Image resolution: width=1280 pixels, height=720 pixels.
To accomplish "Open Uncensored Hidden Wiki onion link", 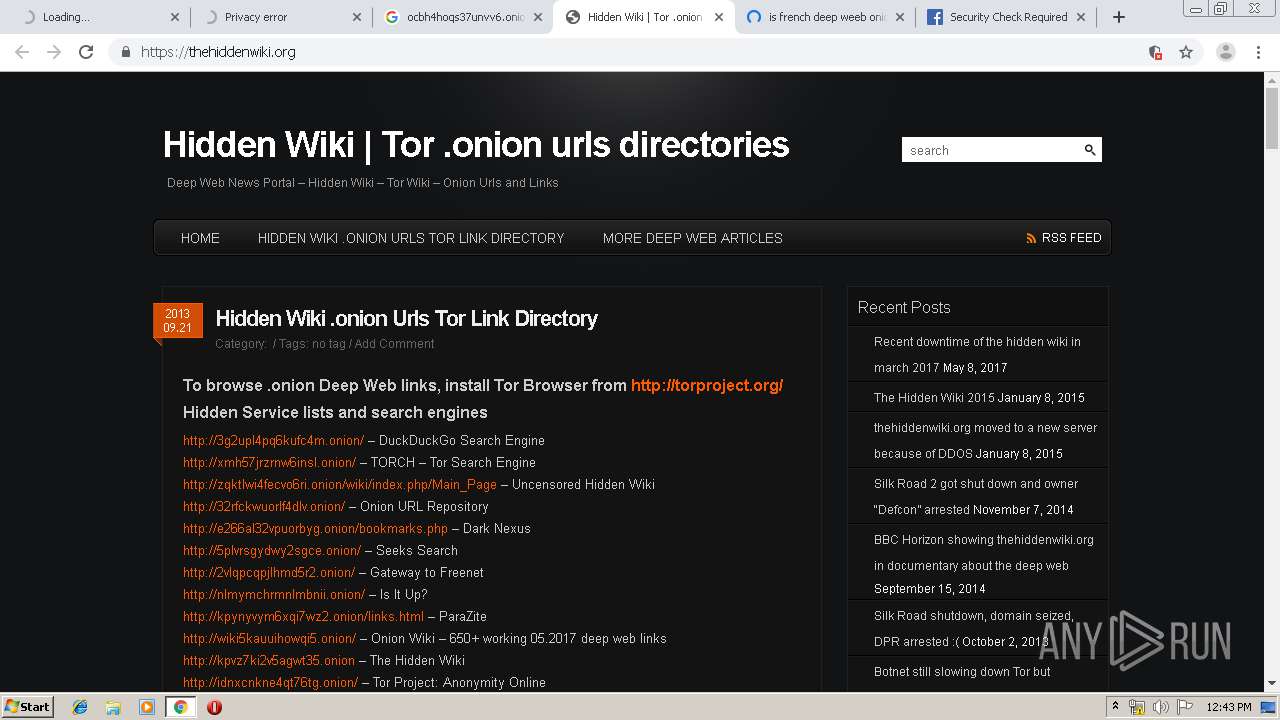I will (340, 485).
